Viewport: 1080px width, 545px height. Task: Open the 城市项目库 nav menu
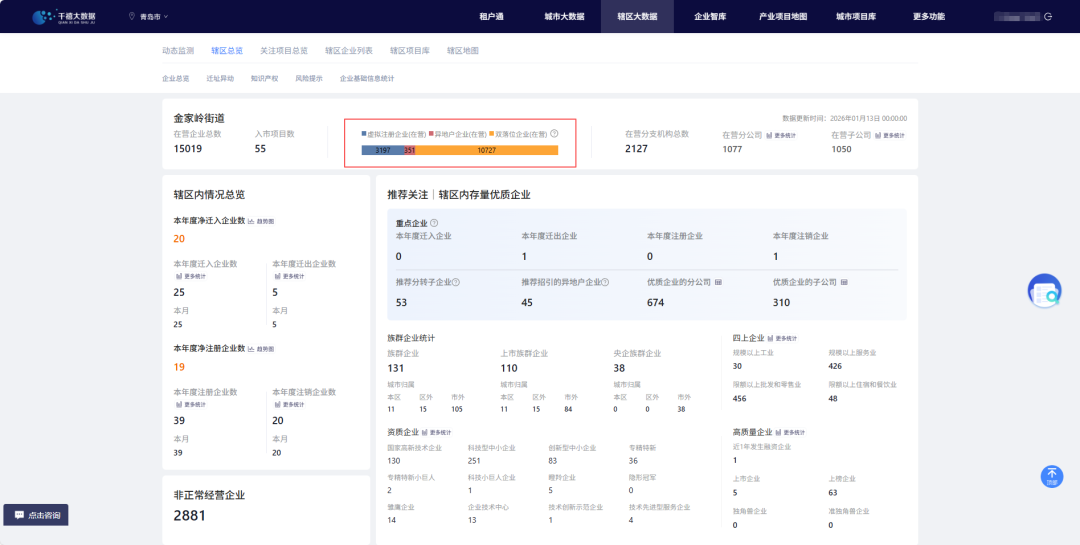856,17
